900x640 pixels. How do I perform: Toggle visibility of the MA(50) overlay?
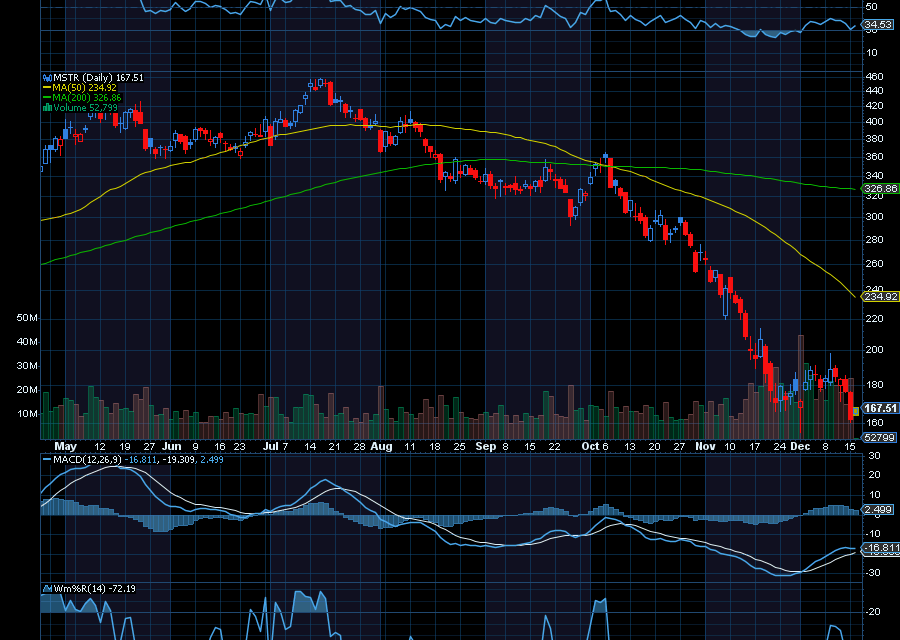(x=46, y=87)
